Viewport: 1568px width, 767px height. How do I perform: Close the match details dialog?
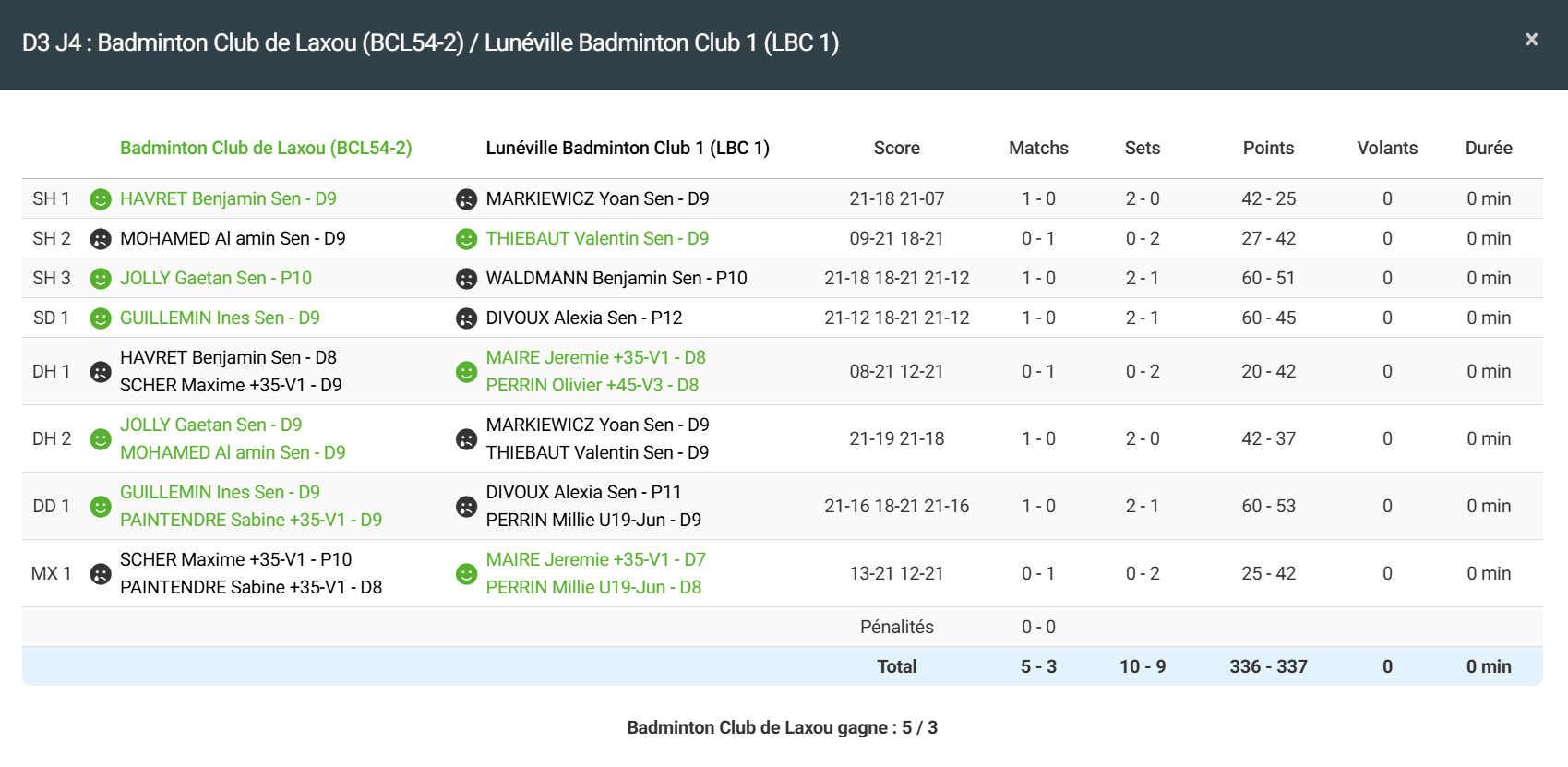(x=1531, y=40)
